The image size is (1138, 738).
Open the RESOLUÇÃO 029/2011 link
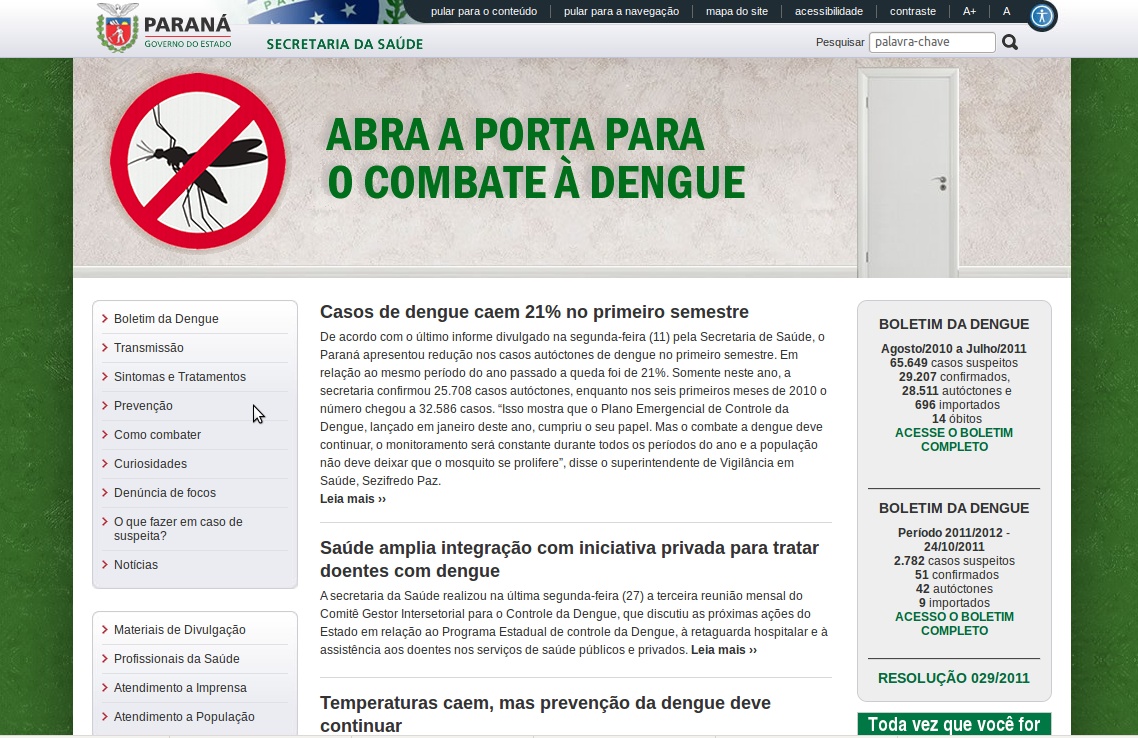click(x=953, y=678)
